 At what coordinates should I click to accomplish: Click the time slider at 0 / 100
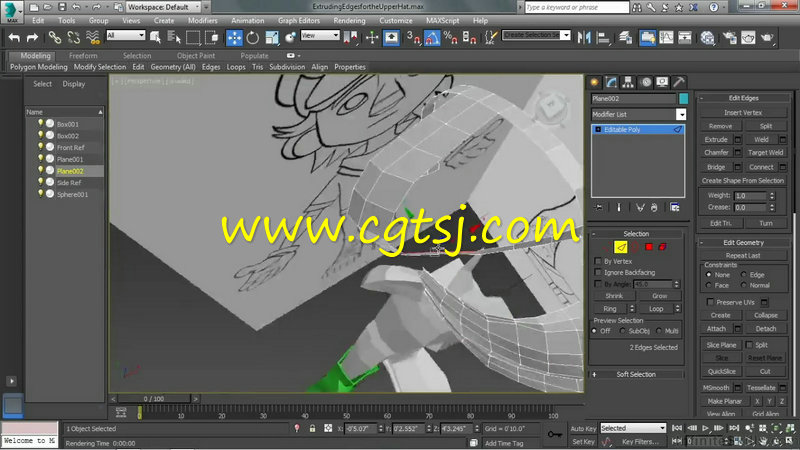[x=154, y=398]
